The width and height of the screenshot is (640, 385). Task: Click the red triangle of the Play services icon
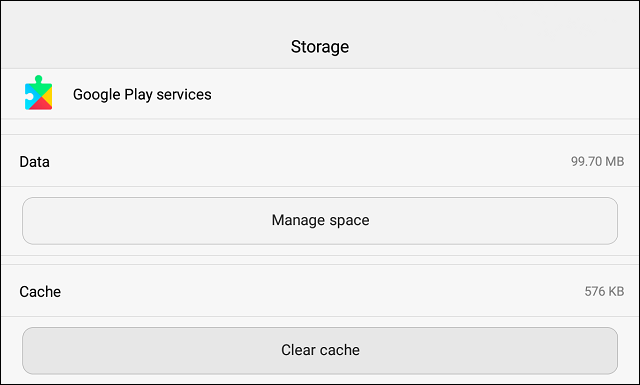point(41,105)
